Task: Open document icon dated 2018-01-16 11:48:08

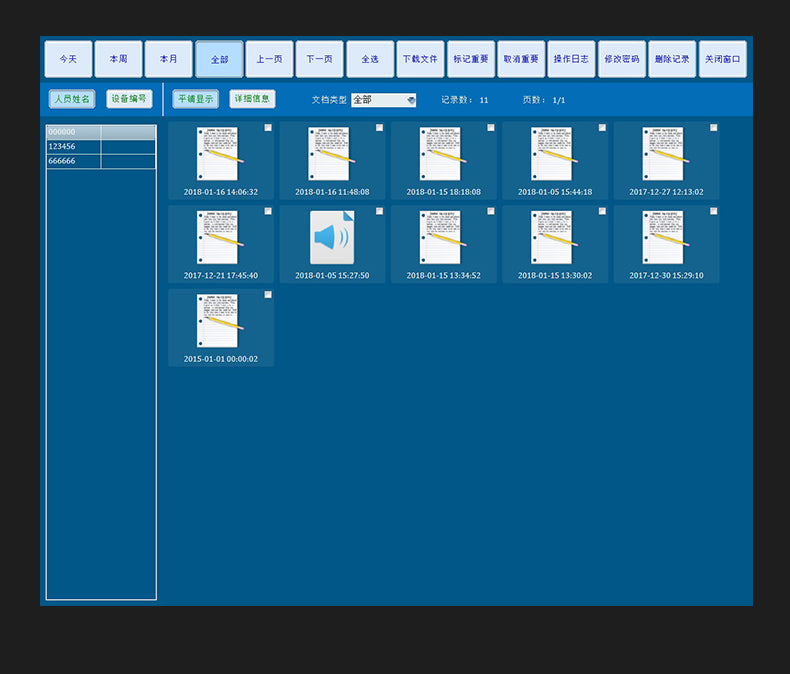Action: tap(331, 154)
